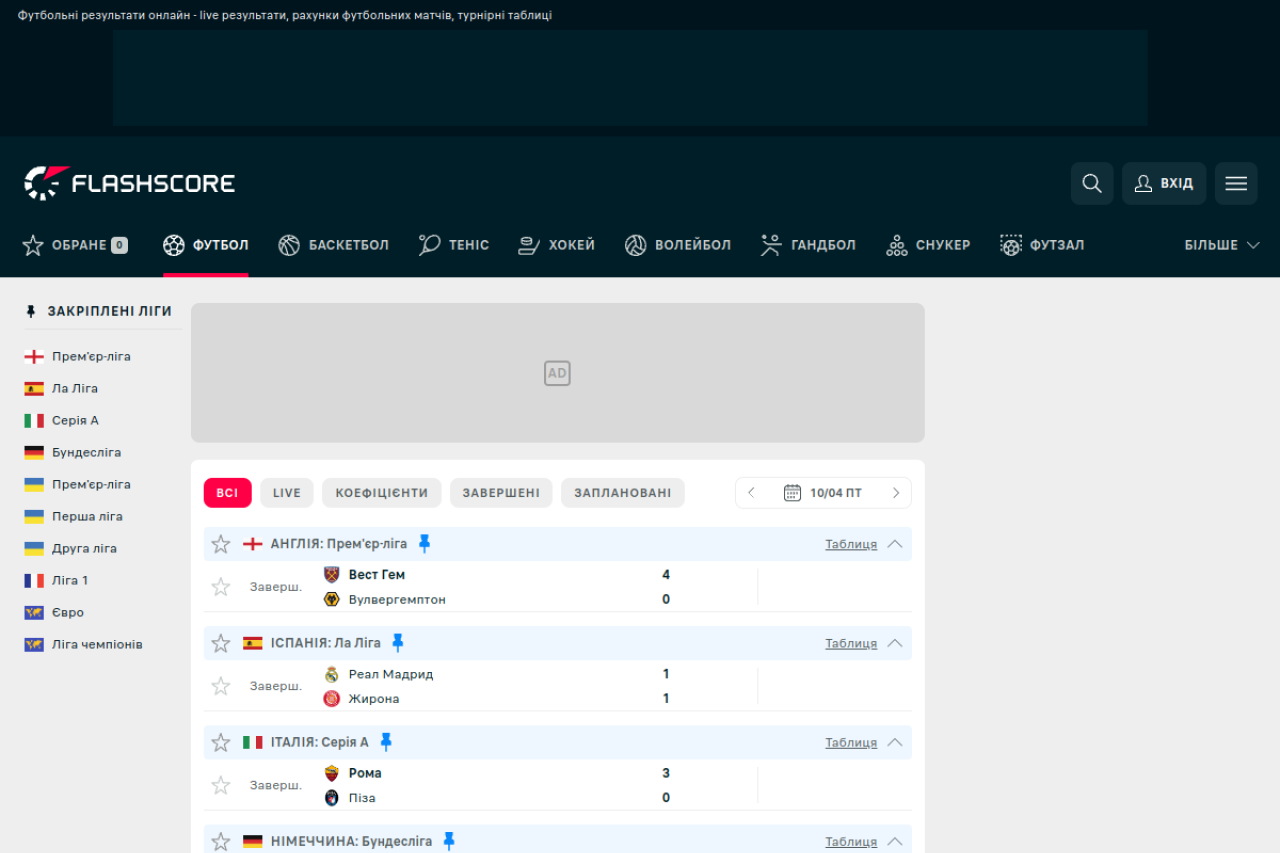1280x853 pixels.
Task: Favorite the Вест Гем vs Вулвергемптон match star
Action: click(220, 587)
